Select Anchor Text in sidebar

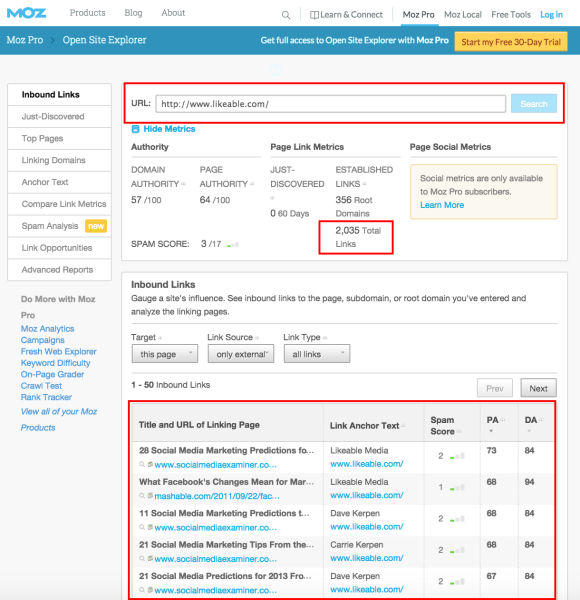(x=59, y=182)
